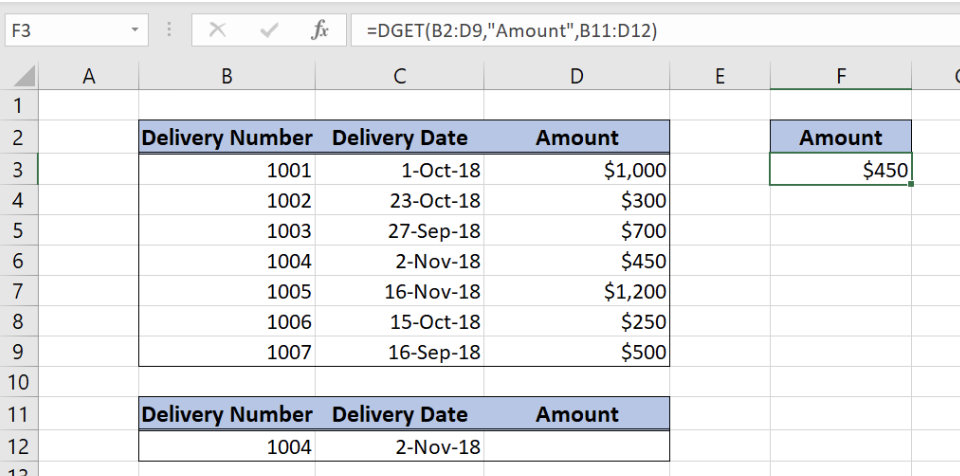Select column B header
Image resolution: width=960 pixels, height=476 pixels.
(x=226, y=76)
